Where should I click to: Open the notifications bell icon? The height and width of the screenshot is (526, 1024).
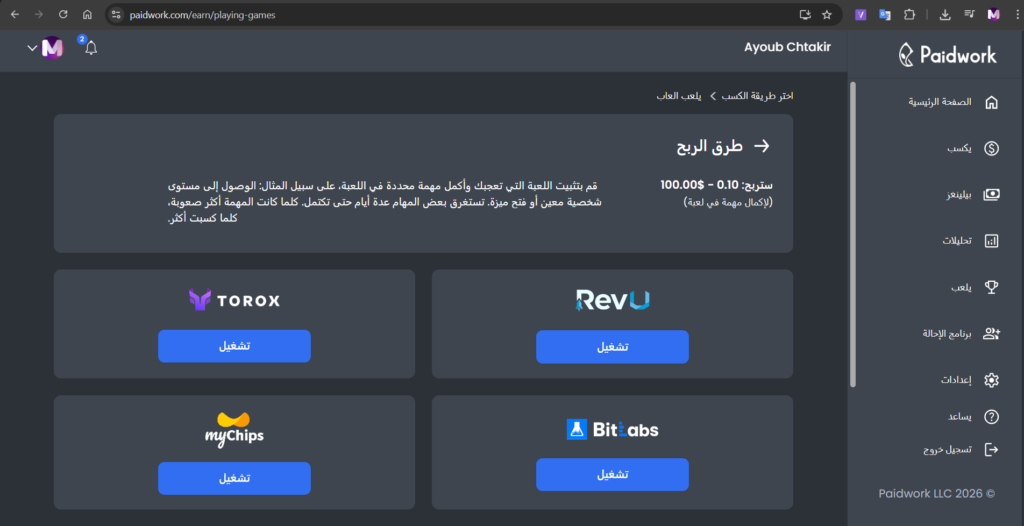[91, 48]
